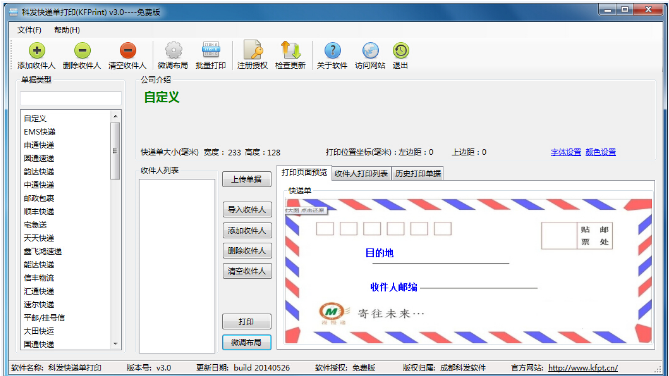
Task: Click the 收件人邮编 label on the envelope
Action: point(394,287)
